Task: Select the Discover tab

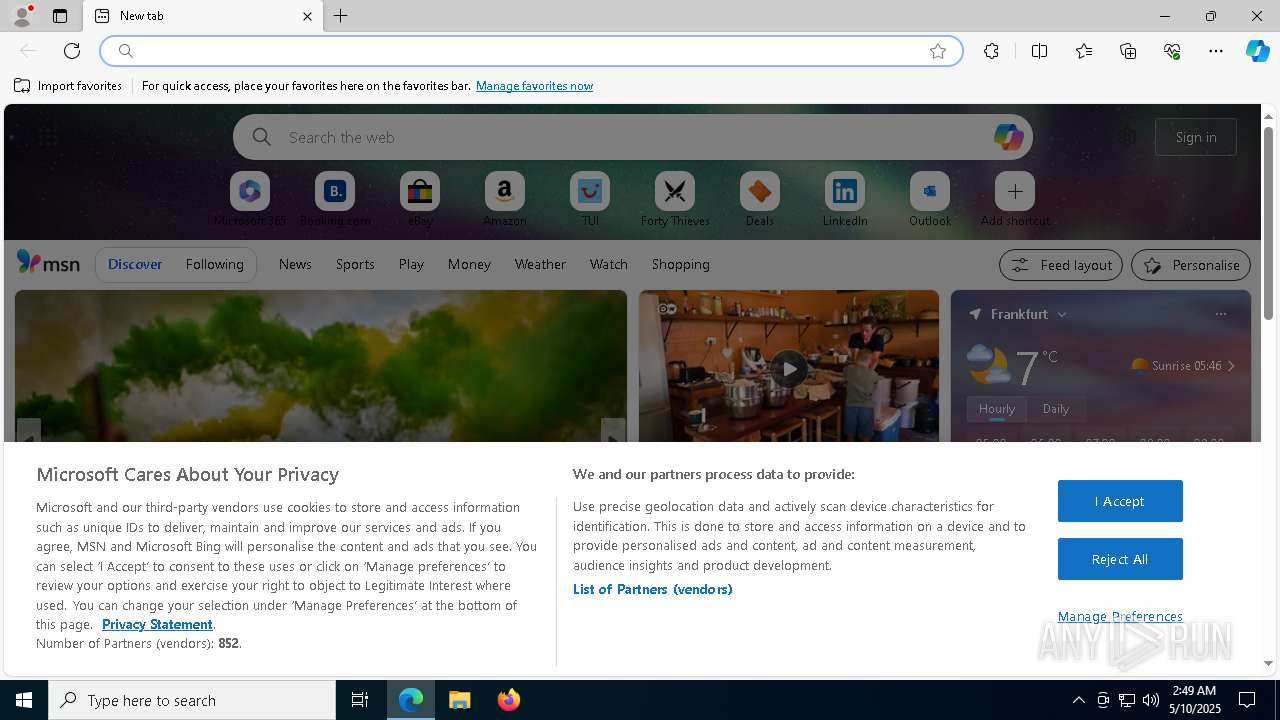Action: click(x=135, y=264)
